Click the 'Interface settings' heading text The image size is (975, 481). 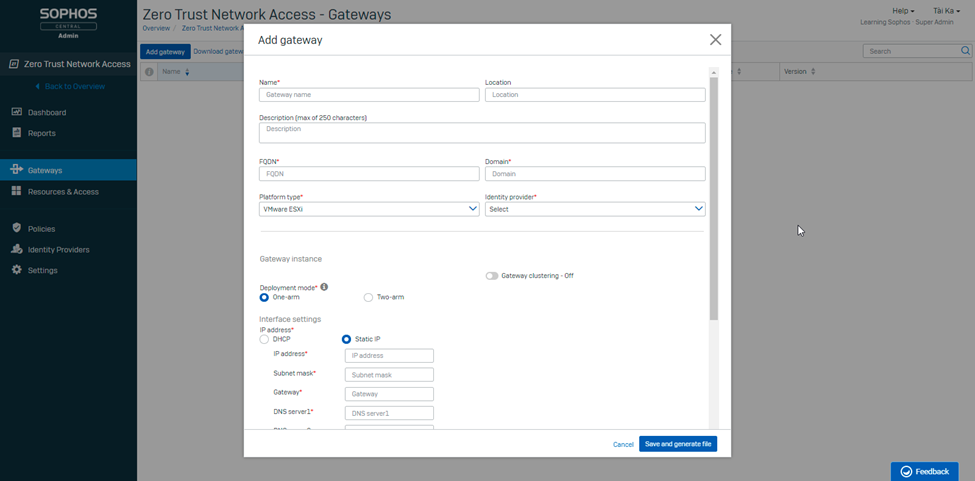point(290,319)
